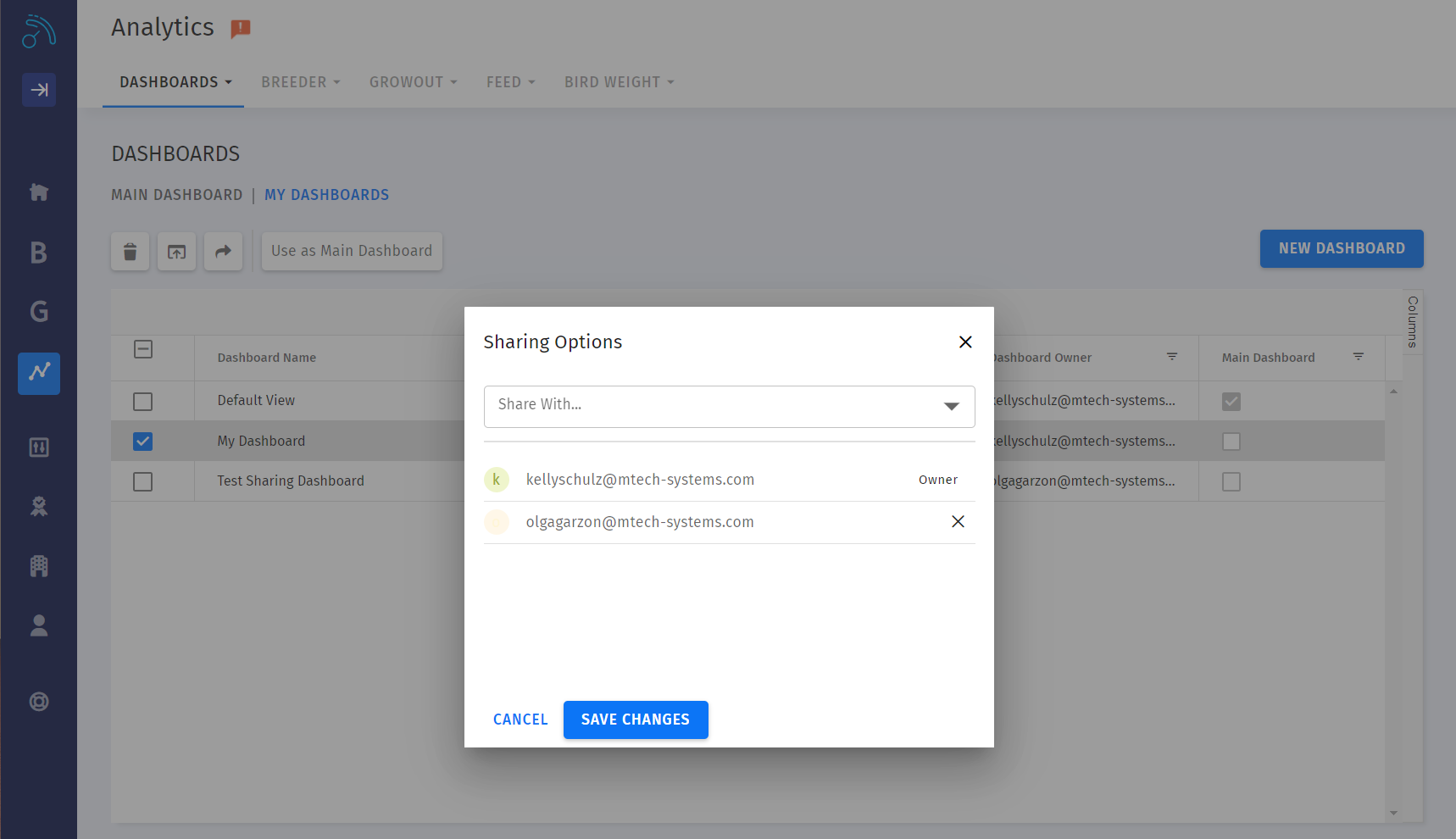Screen dimensions: 1456x839
Task: Close the Sharing Options dialog
Action: coord(965,342)
